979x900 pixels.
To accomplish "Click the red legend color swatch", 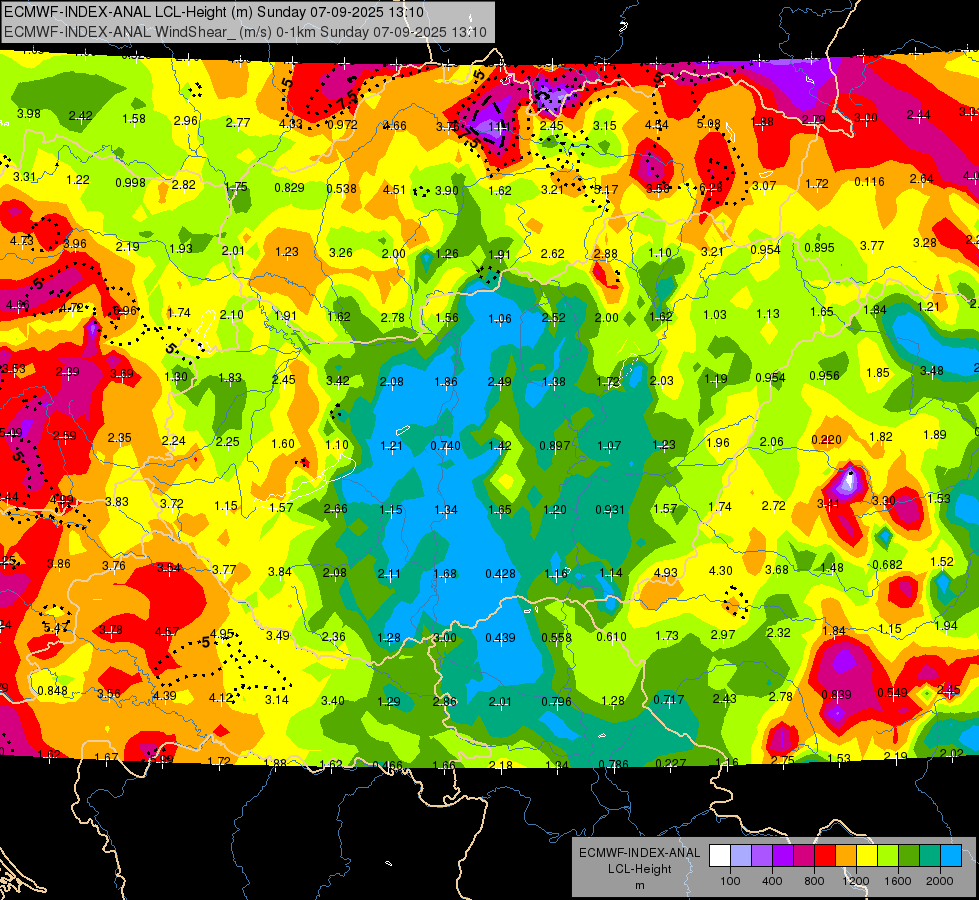I will click(825, 855).
